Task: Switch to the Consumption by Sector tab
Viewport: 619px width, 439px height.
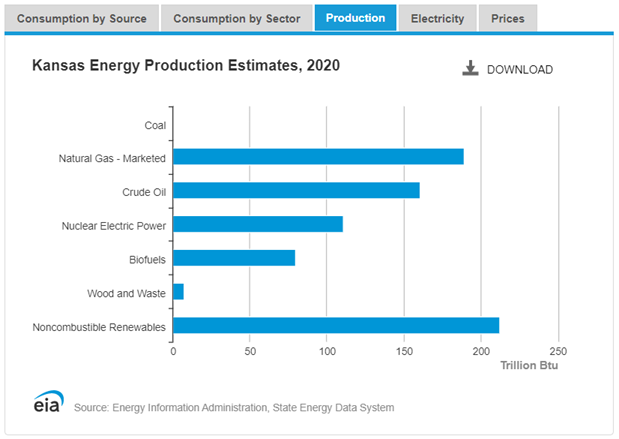Action: click(236, 18)
